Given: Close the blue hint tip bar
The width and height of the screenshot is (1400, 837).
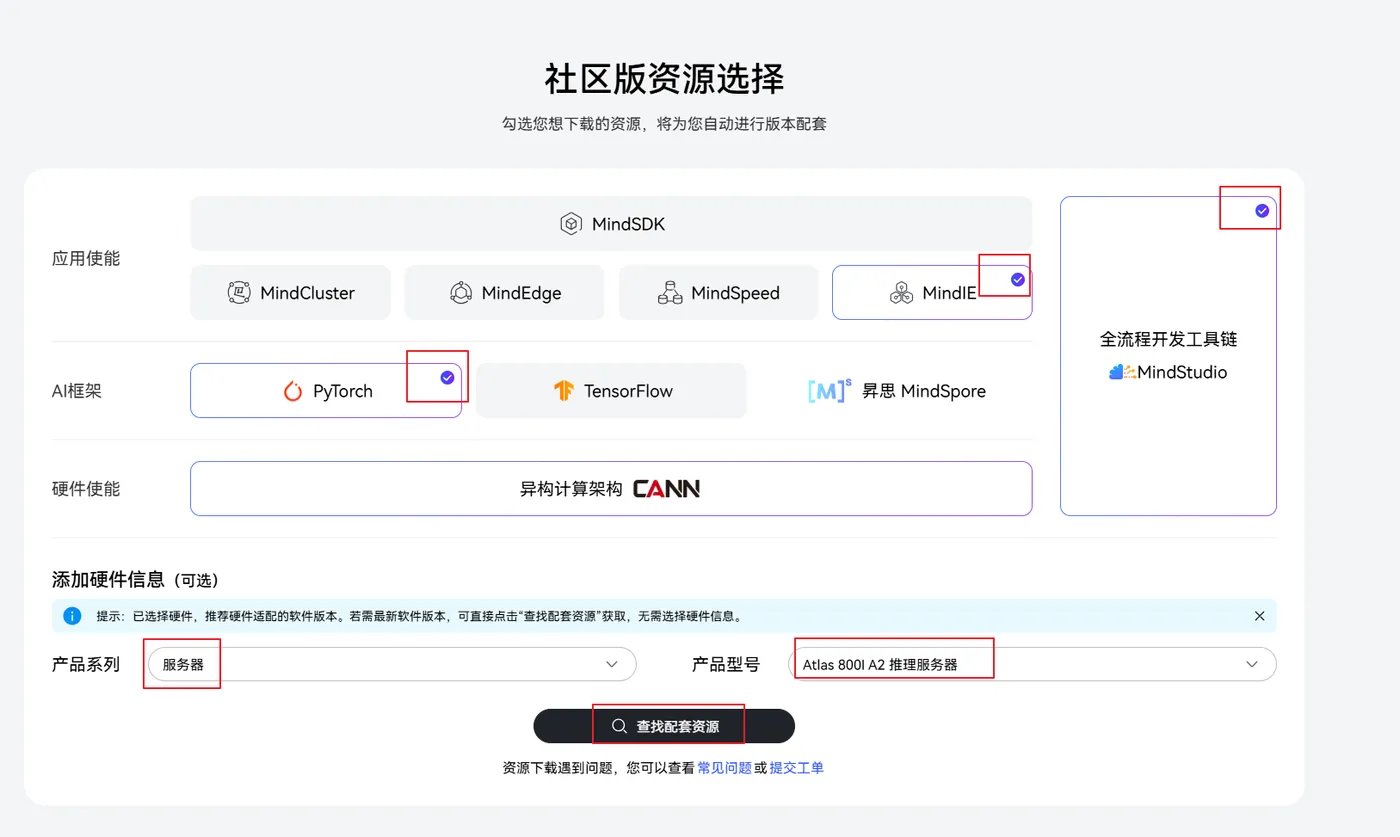Looking at the screenshot, I should pyautogui.click(x=1260, y=616).
